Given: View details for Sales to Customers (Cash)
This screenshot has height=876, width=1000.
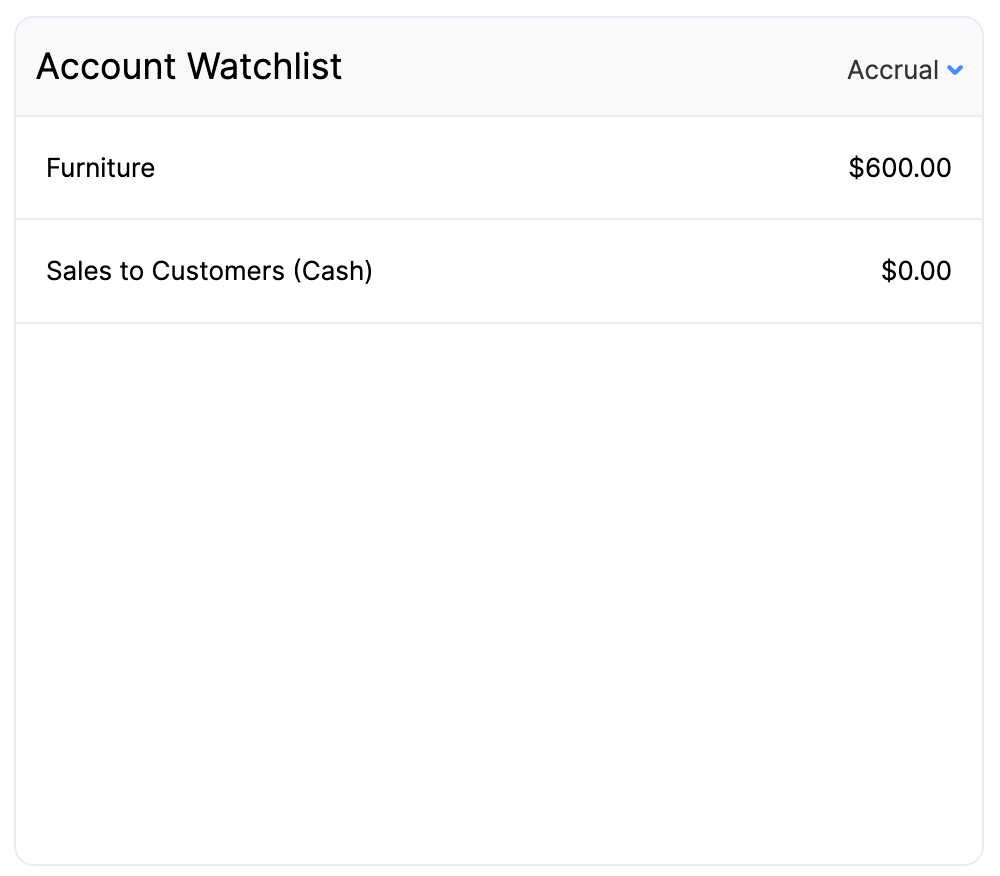Looking at the screenshot, I should pyautogui.click(x=500, y=271).
